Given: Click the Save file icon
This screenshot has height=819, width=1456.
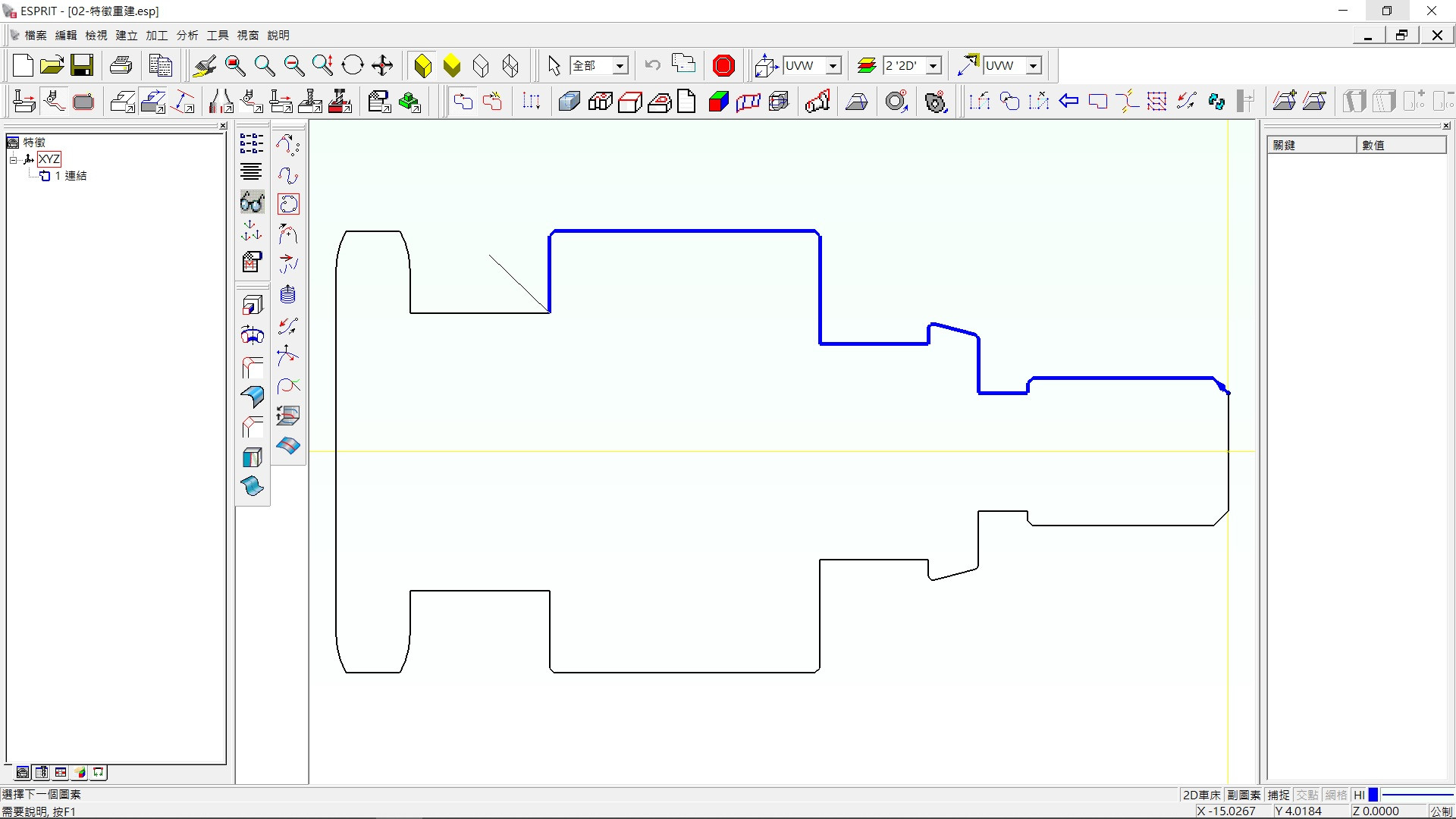Looking at the screenshot, I should 82,66.
